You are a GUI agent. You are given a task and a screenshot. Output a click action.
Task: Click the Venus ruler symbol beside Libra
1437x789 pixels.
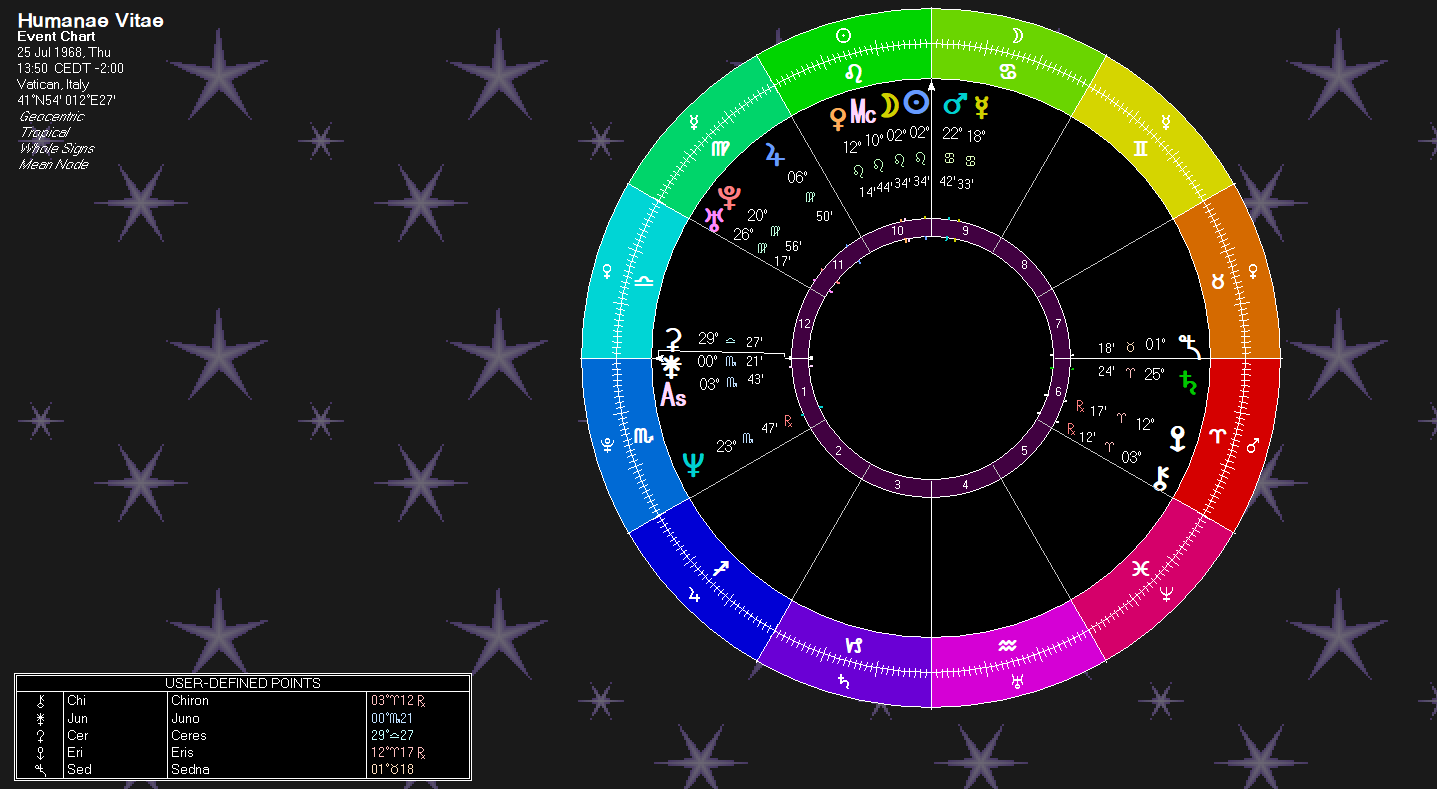click(608, 270)
